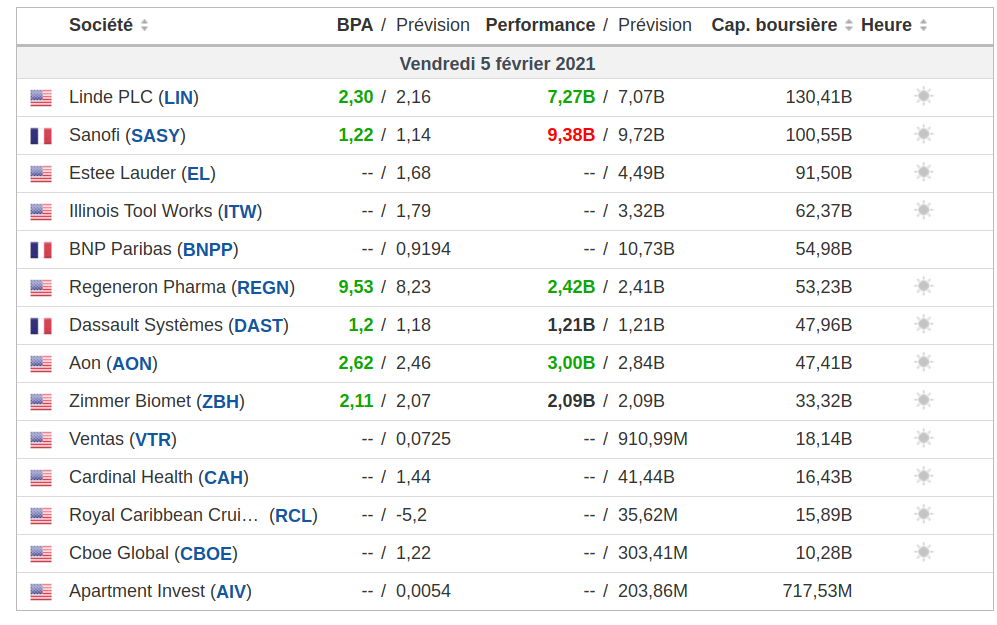Click the BPA column header
The width and height of the screenshot is (997, 625).
pos(354,25)
